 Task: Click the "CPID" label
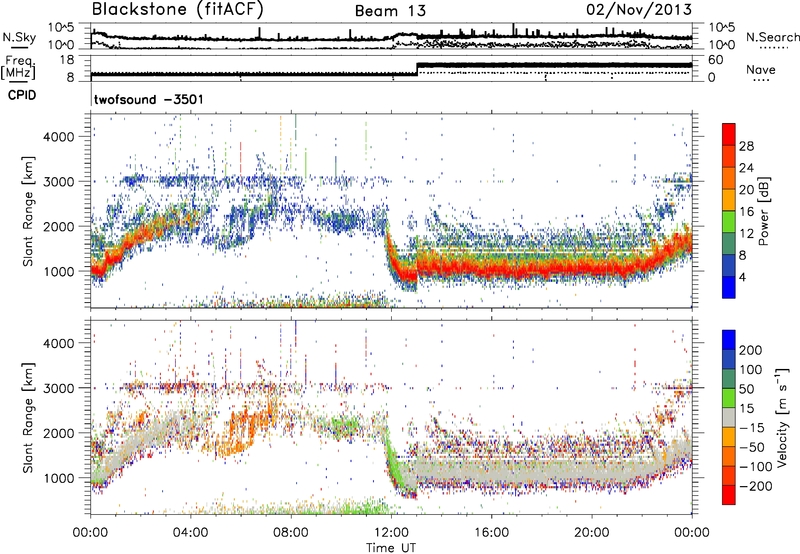pyautogui.click(x=22, y=95)
